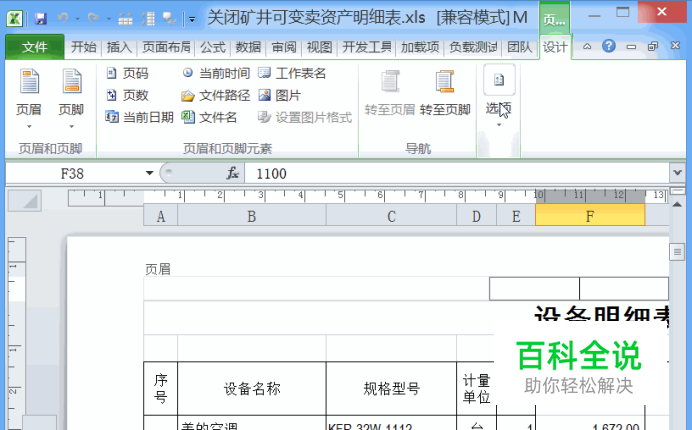Viewport: 692px width, 430px height.
Task: Click the split box above the scrollbar
Action: pos(677,191)
